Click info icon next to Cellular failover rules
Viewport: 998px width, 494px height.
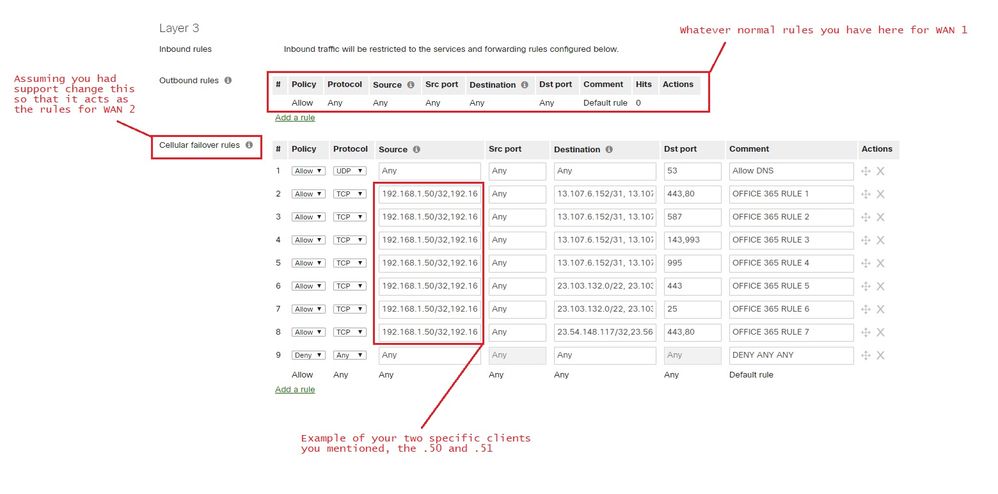(248, 145)
